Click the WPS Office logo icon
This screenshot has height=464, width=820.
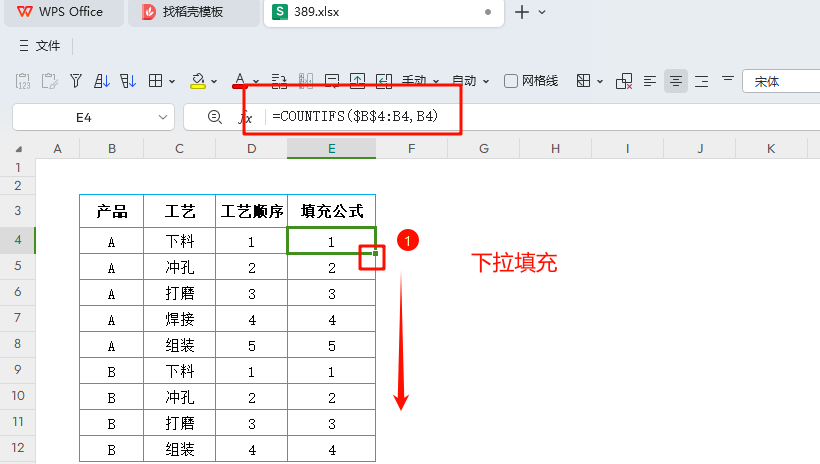[x=25, y=12]
